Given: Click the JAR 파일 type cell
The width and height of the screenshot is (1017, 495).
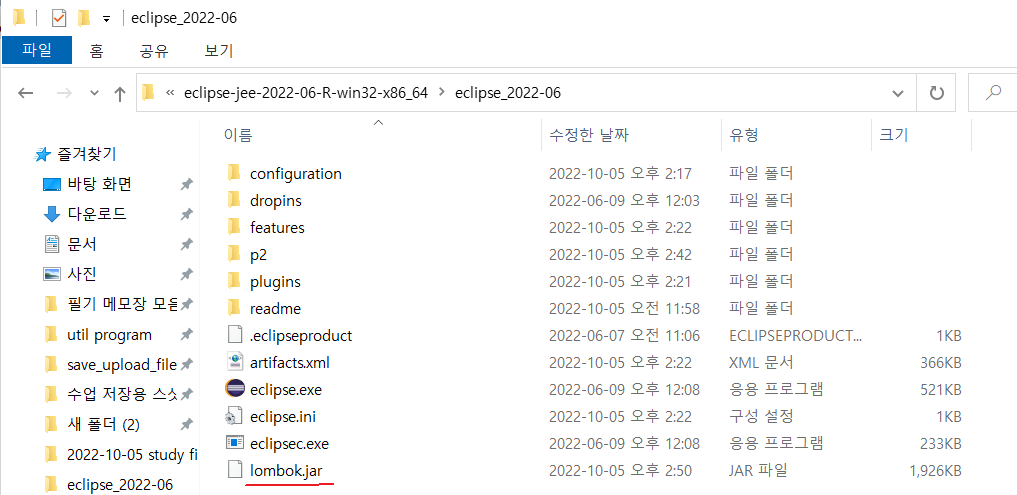Looking at the screenshot, I should point(759,470).
